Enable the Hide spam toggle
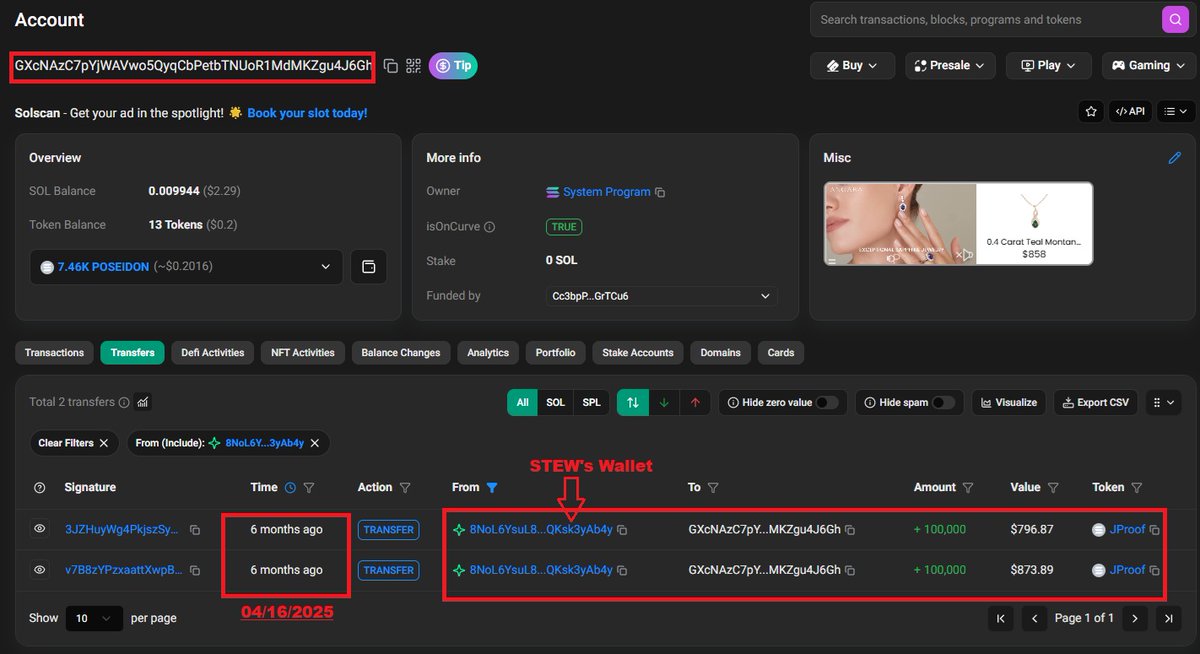Screen dimensions: 1200x654 point(943,403)
